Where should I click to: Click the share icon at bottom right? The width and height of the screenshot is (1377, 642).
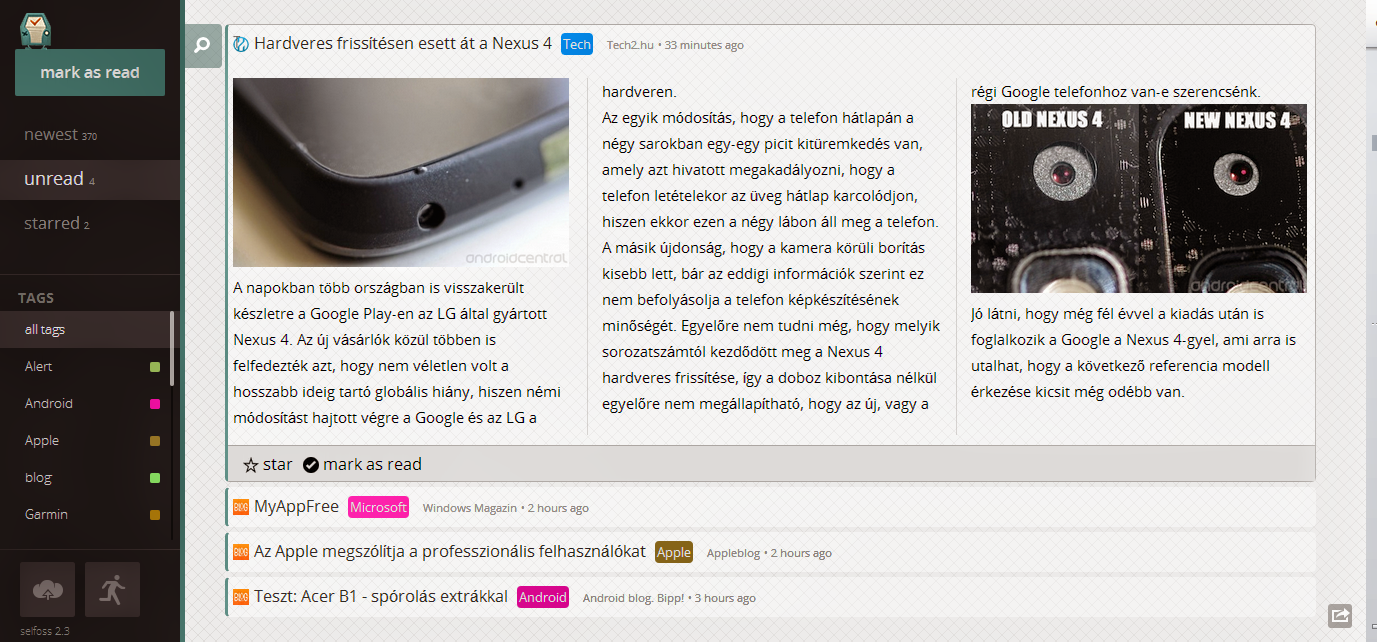1340,615
